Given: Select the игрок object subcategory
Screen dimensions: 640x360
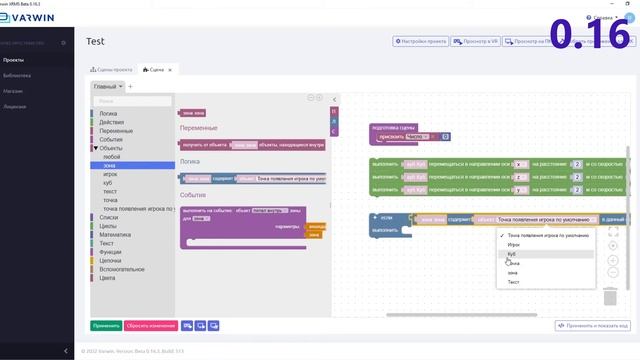Looking at the screenshot, I should coord(110,174).
